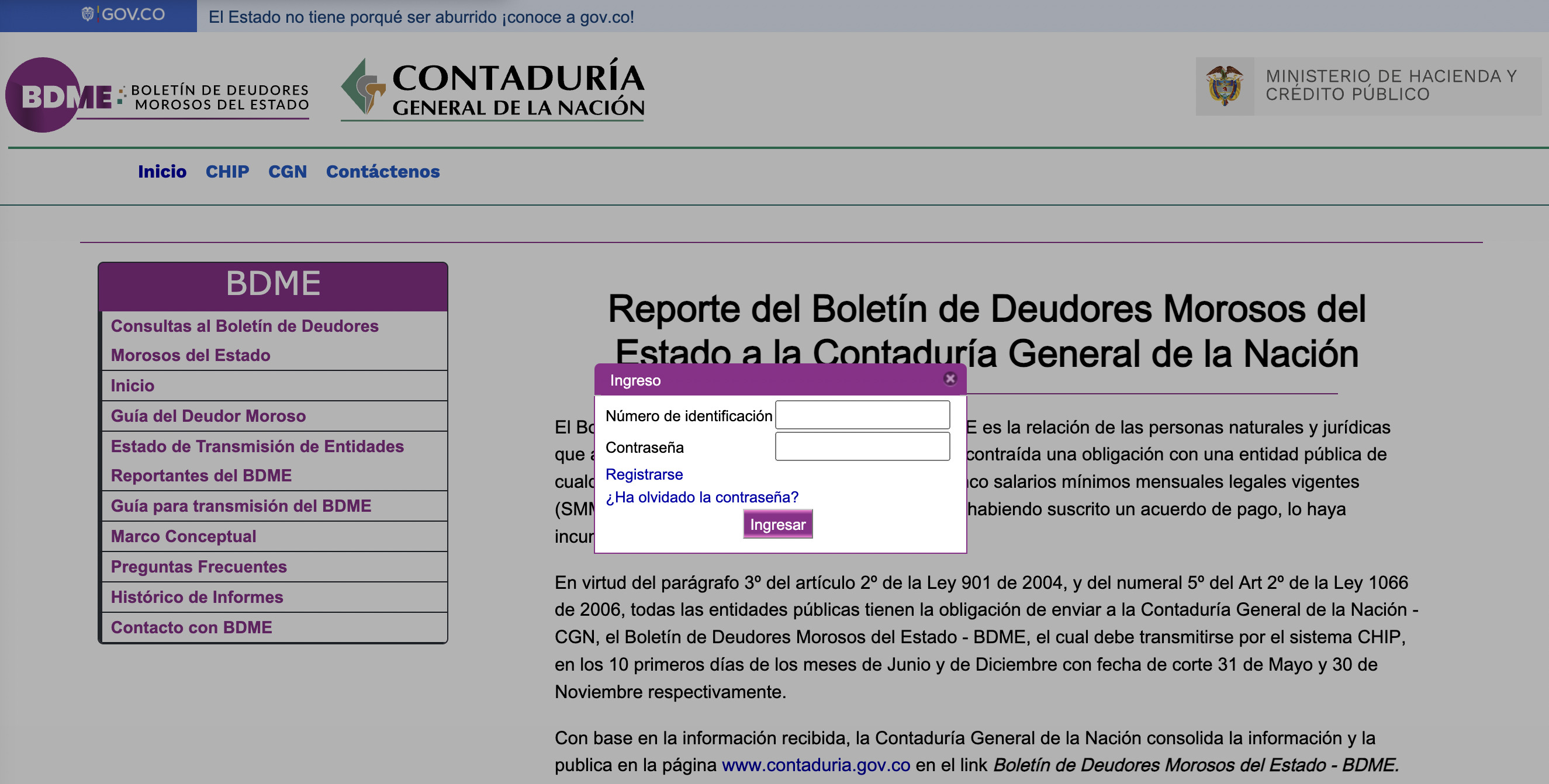This screenshot has width=1549, height=784.
Task: Click the GOV.CO logo in top bar
Action: pos(123,15)
